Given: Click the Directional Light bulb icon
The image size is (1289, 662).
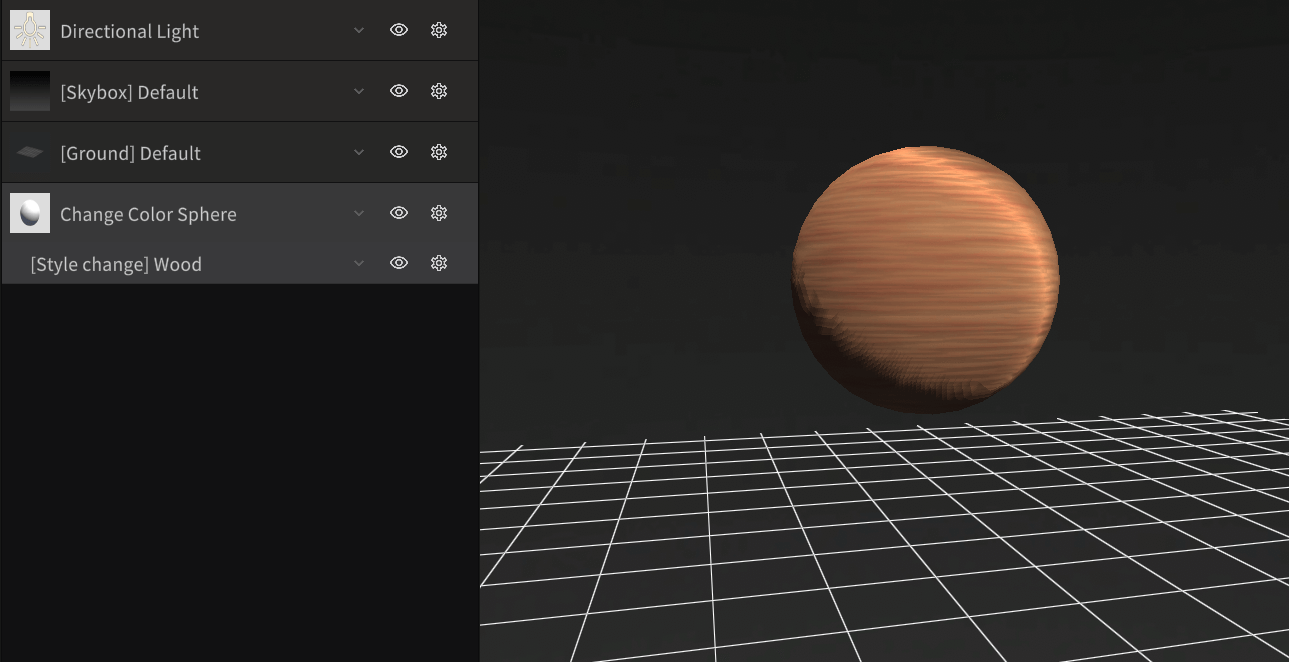Looking at the screenshot, I should pos(30,30).
